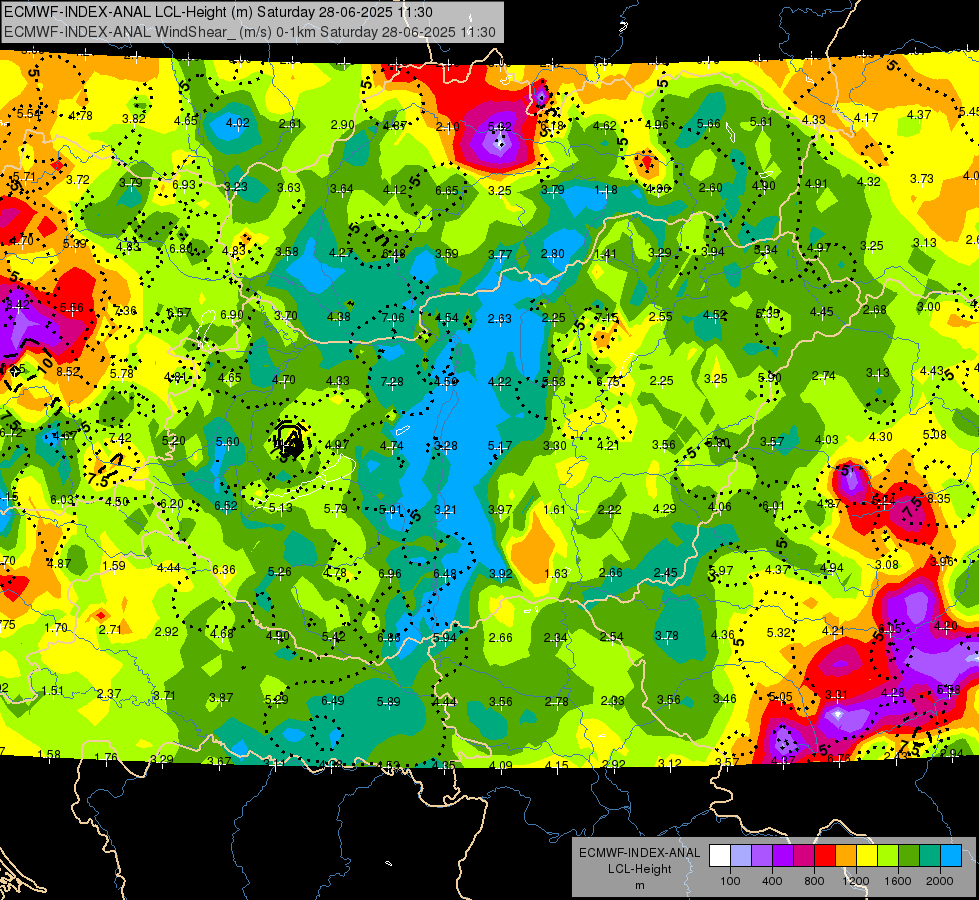Click the WindShear 0-1km title line
The width and height of the screenshot is (979, 900).
coord(250,32)
